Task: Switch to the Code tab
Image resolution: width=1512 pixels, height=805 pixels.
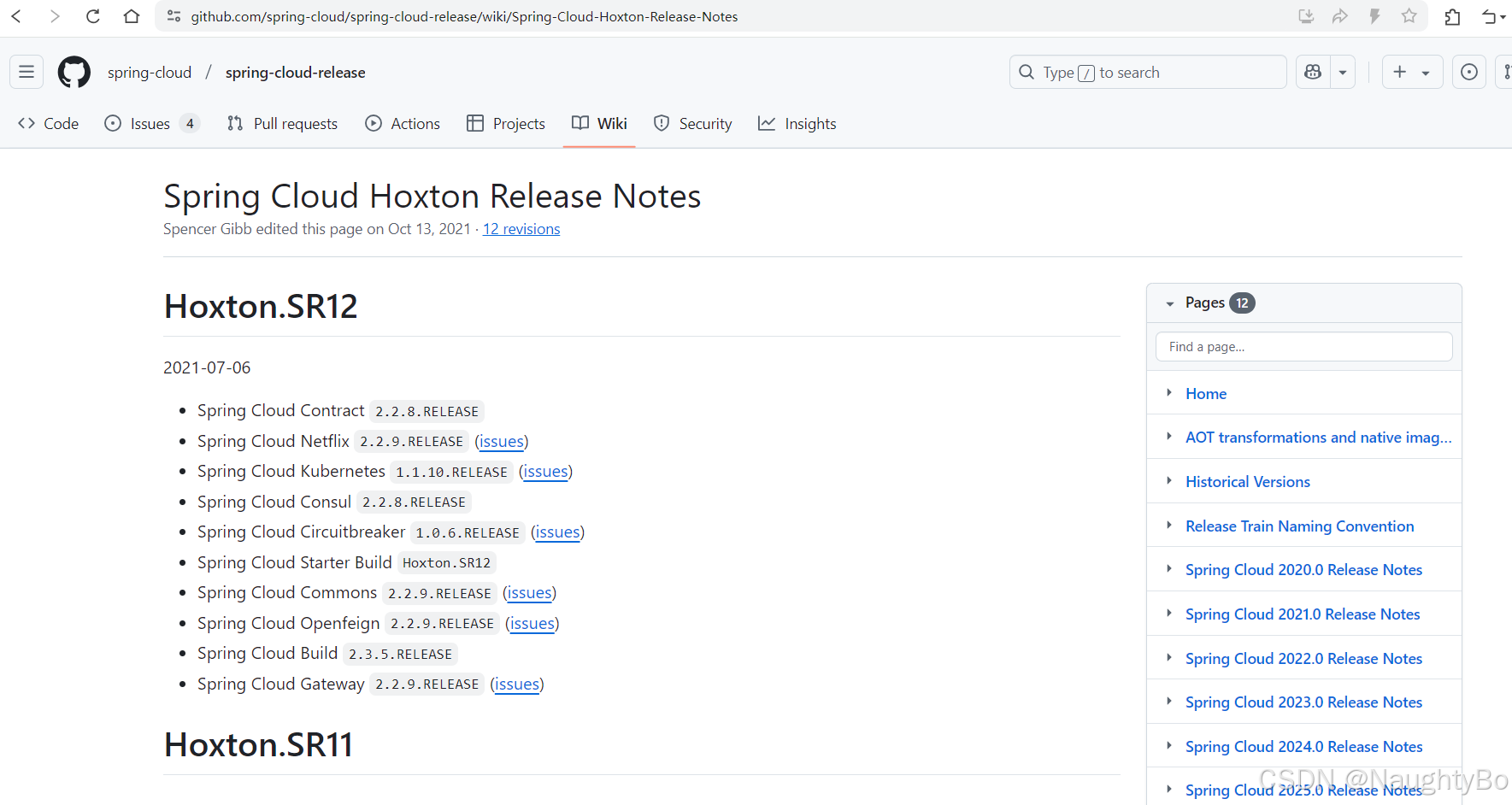Action: pyautogui.click(x=49, y=123)
